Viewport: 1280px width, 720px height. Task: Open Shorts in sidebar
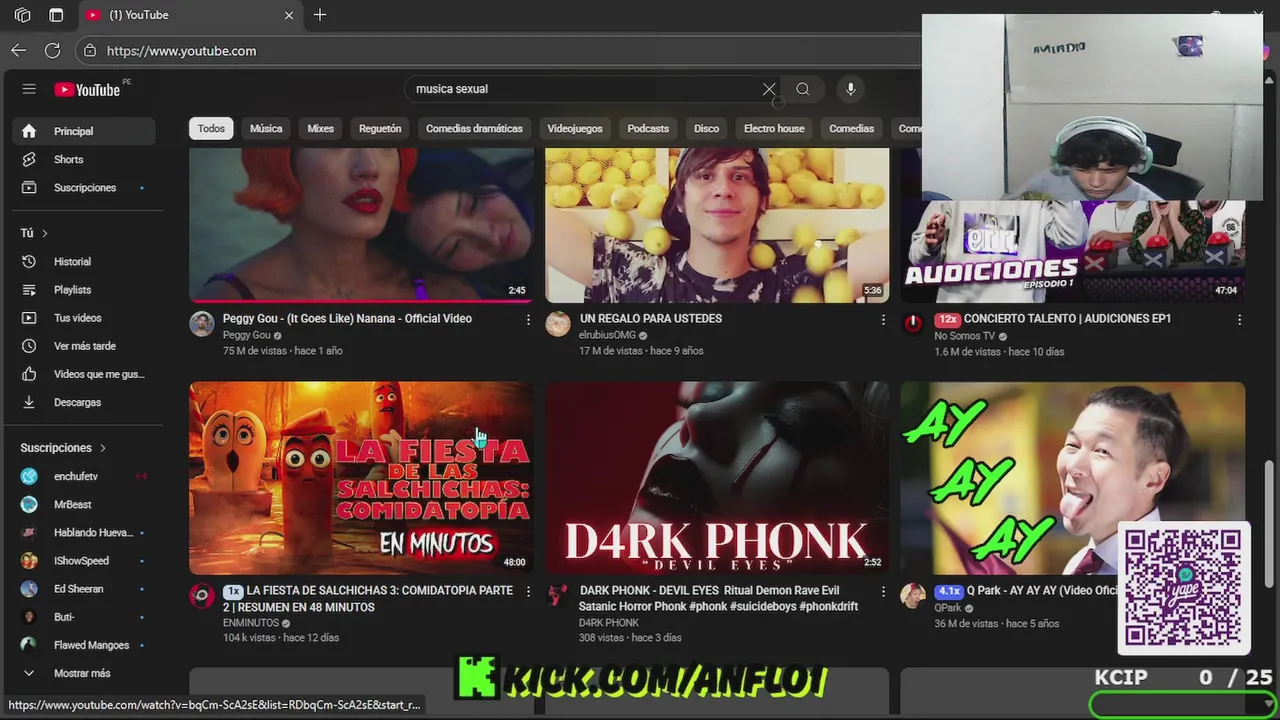pos(83,159)
